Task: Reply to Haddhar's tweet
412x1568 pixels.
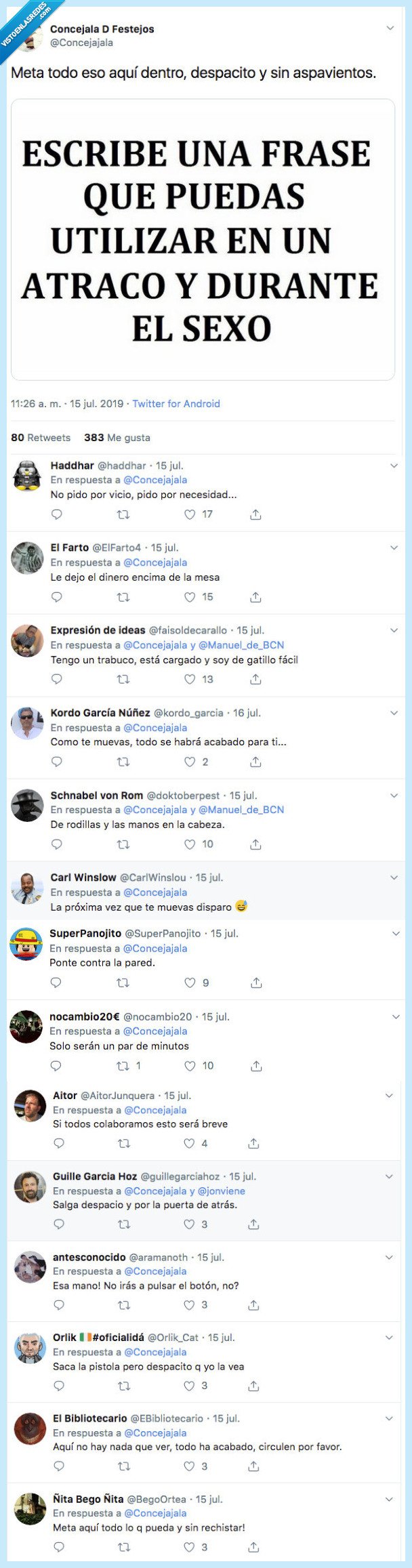Action: (x=56, y=514)
